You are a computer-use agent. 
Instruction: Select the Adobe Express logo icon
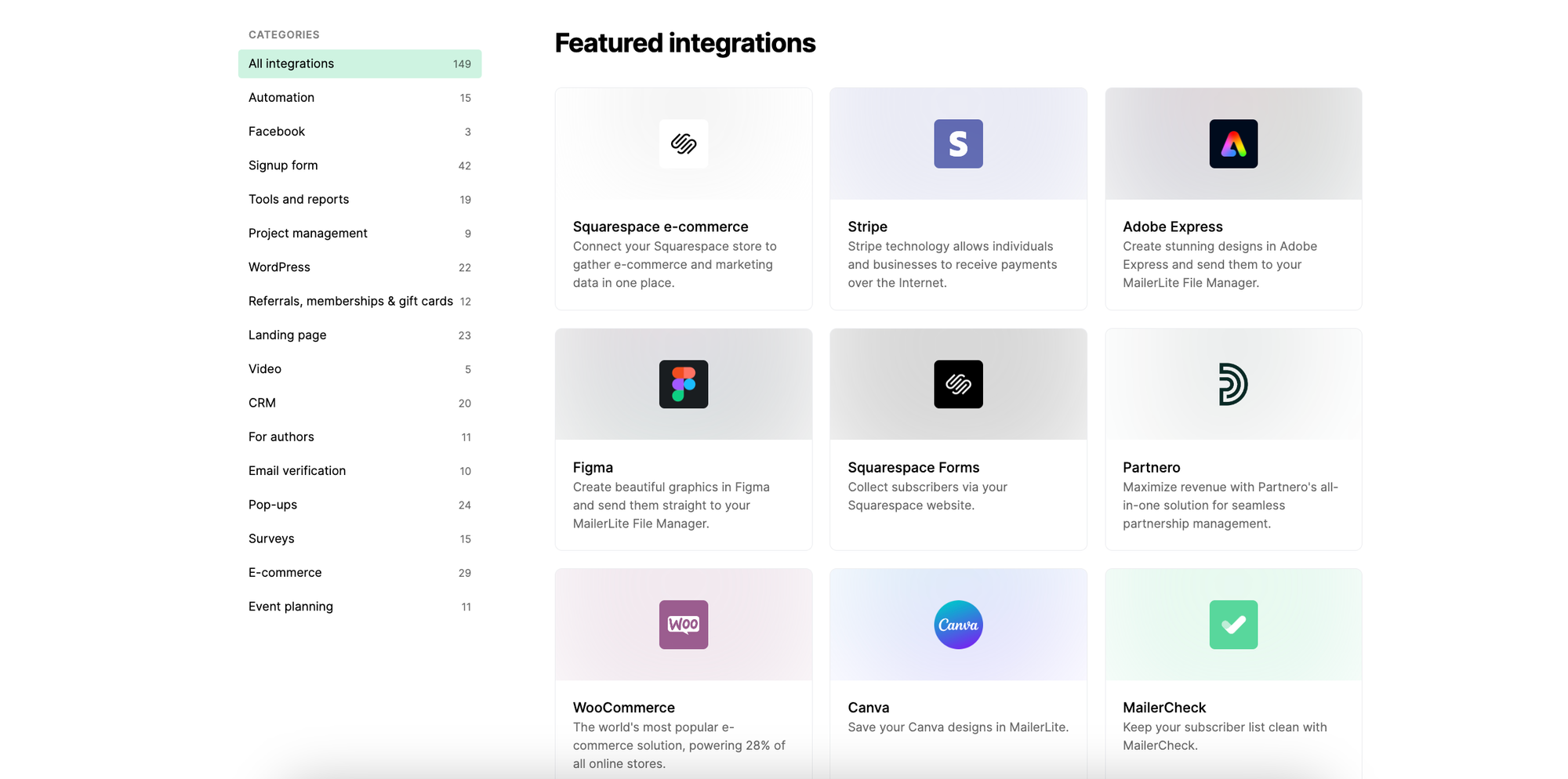[x=1233, y=144]
